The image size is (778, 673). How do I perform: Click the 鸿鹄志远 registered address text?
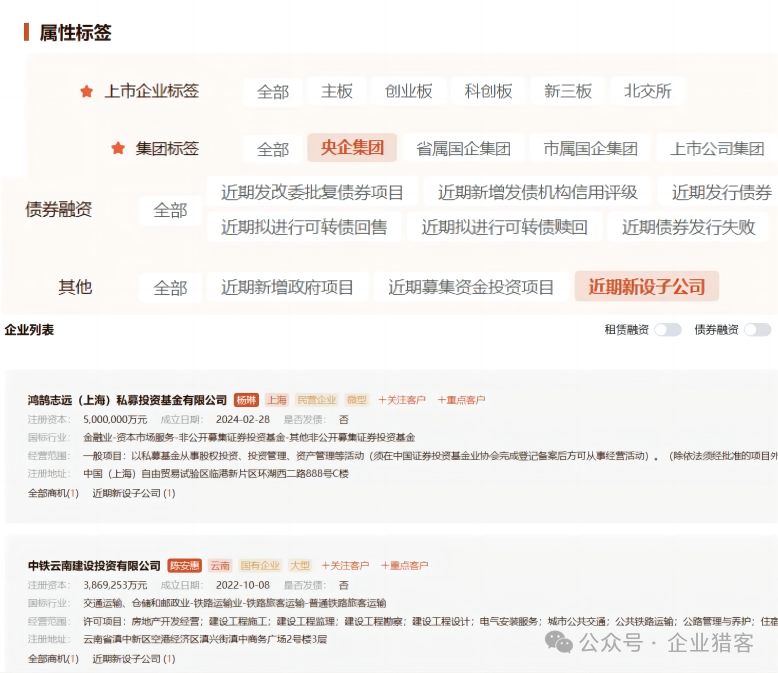[x=216, y=474]
